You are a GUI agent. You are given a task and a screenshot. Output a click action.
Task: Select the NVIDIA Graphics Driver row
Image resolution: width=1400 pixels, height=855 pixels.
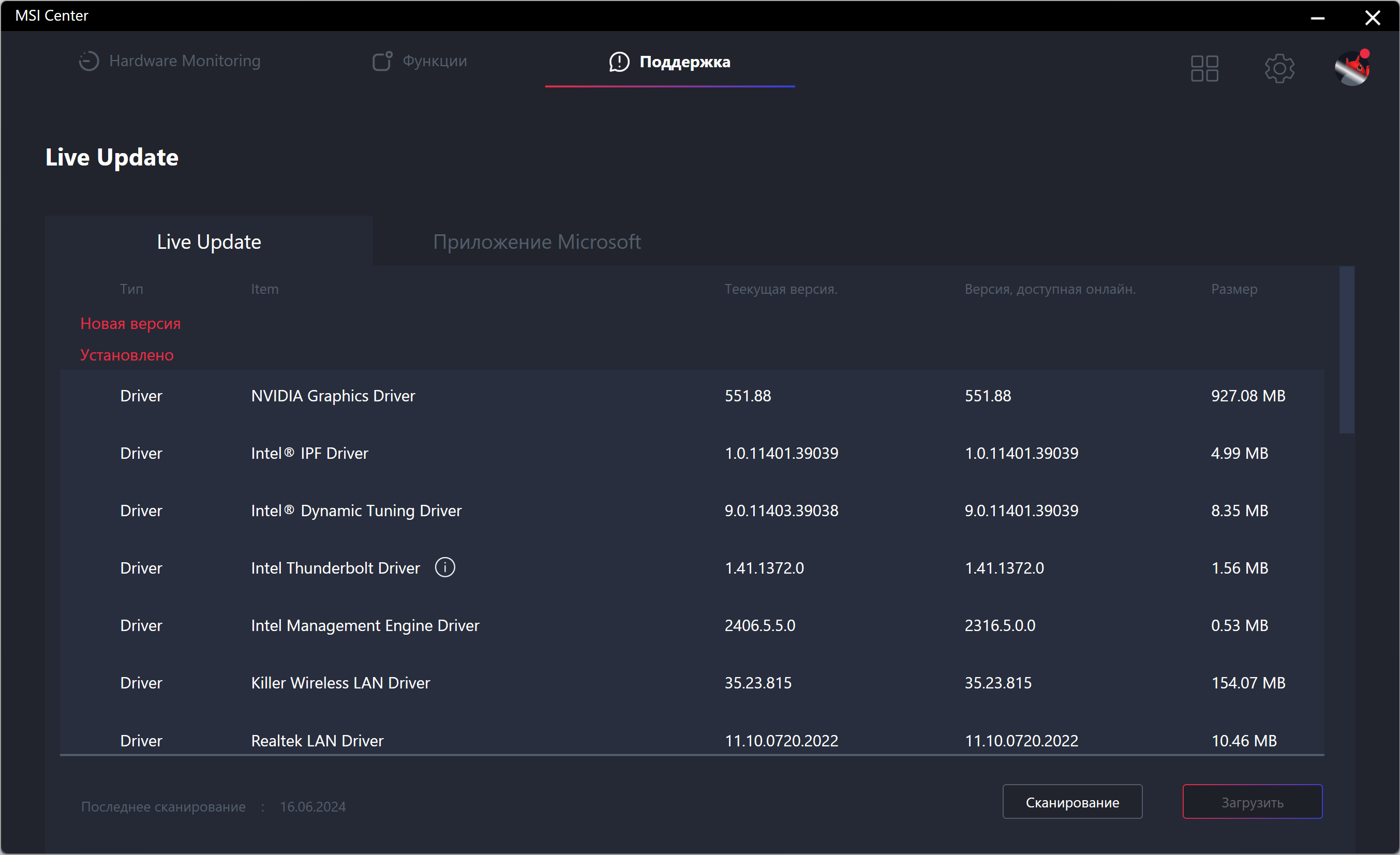(332, 396)
